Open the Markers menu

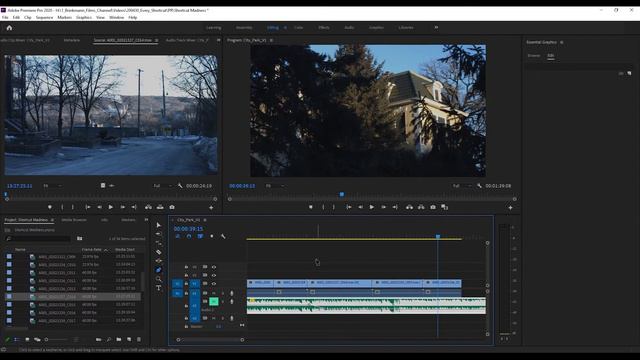click(x=64, y=18)
